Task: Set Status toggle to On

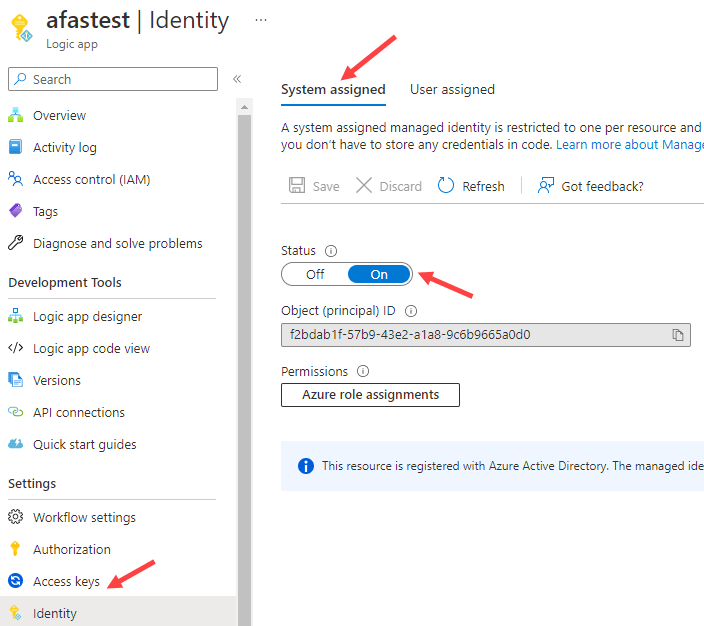Action: pos(379,274)
